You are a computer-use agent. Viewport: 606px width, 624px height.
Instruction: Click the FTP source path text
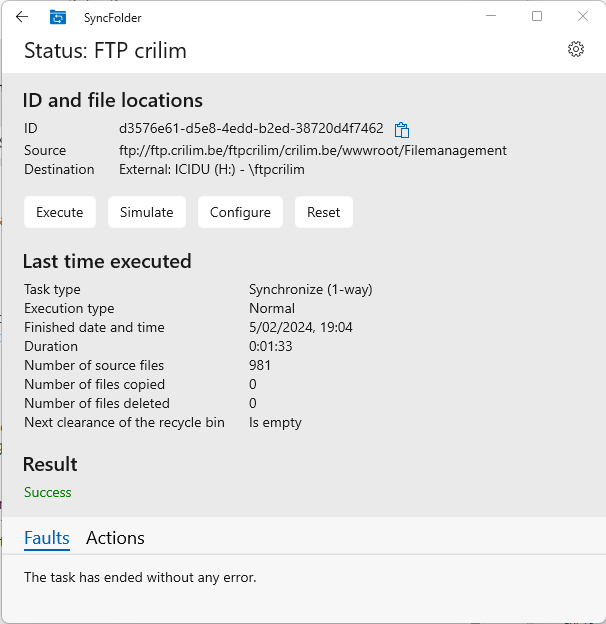coord(313,150)
